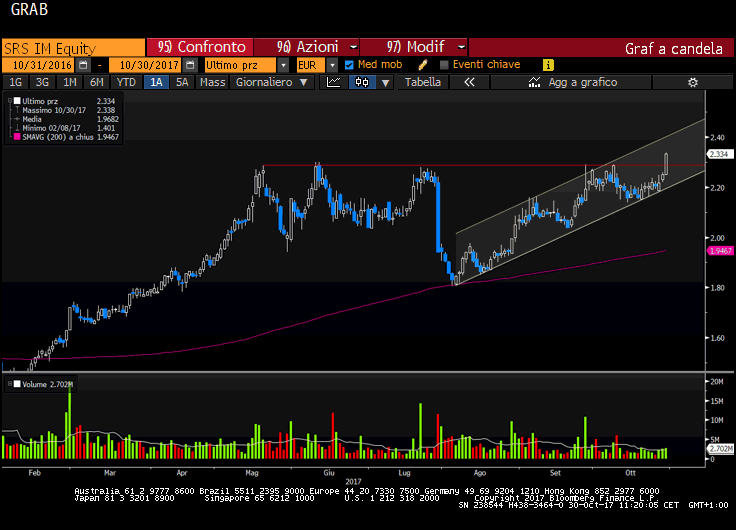Select the YTD time range tab
Image resolution: width=736 pixels, height=530 pixels.
point(126,83)
